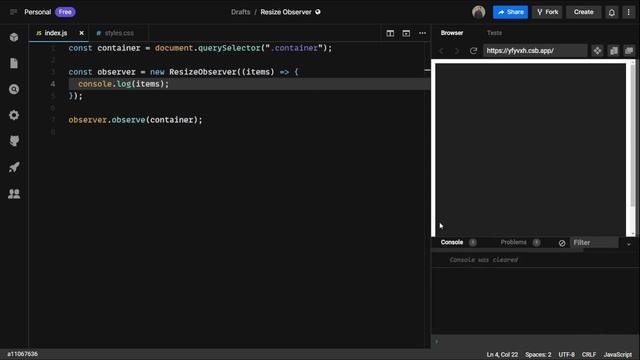Screen dimensions: 640x360
Task: Click the Free plan badge
Action: pyautogui.click(x=65, y=12)
